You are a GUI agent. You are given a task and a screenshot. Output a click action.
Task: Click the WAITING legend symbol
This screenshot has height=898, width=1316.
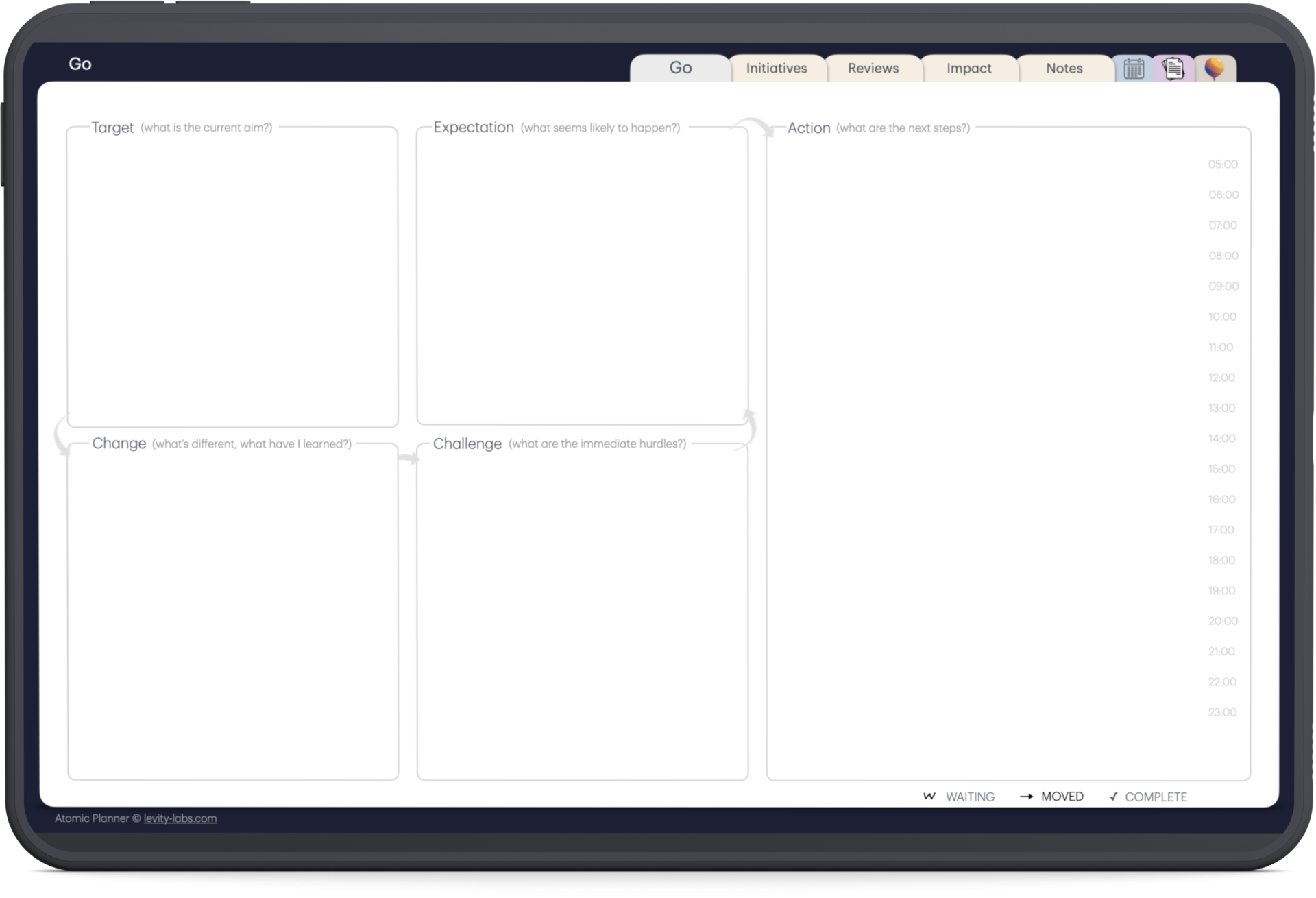pyautogui.click(x=929, y=797)
